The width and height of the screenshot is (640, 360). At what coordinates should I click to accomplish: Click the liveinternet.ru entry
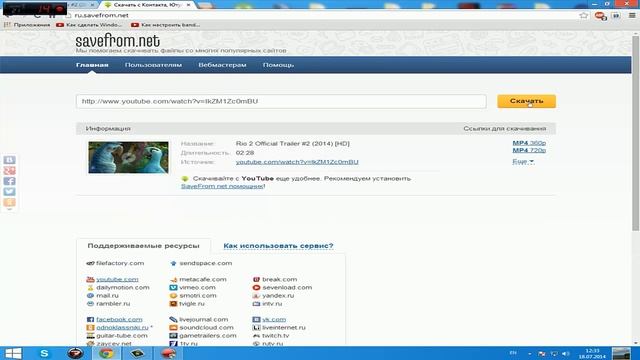[279, 328]
